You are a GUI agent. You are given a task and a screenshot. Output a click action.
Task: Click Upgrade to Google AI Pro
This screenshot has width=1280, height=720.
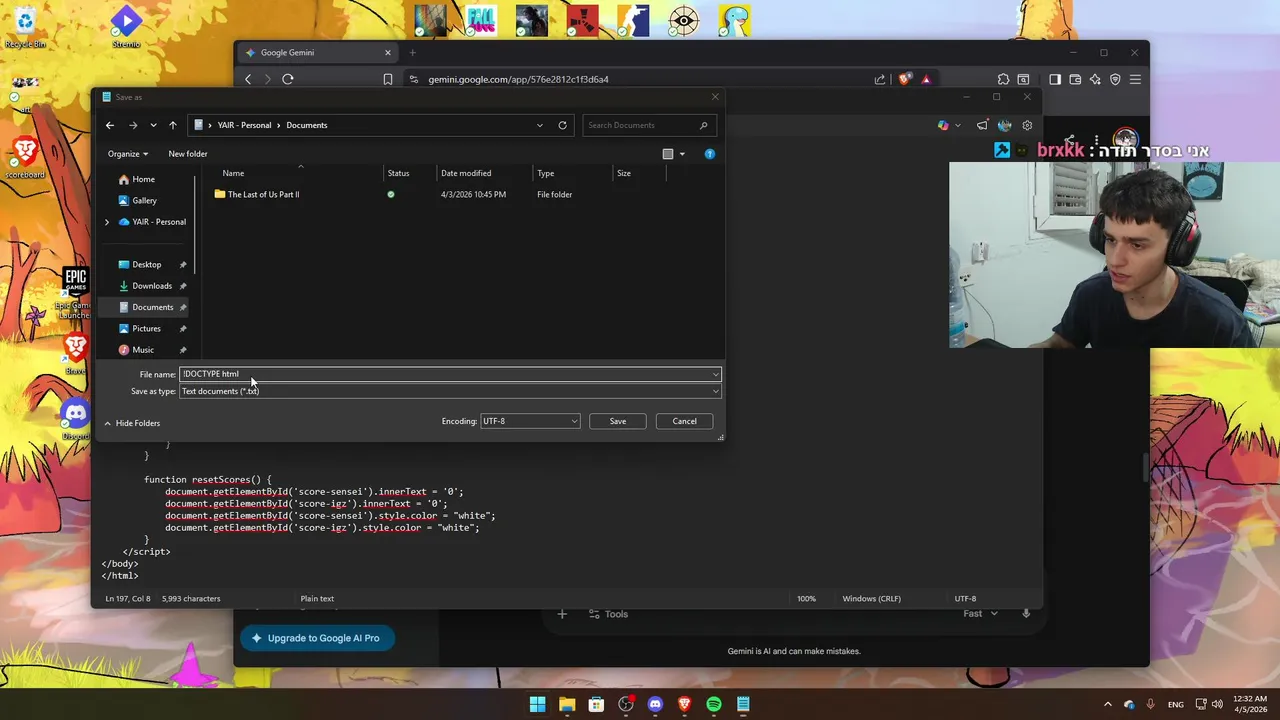[316, 638]
